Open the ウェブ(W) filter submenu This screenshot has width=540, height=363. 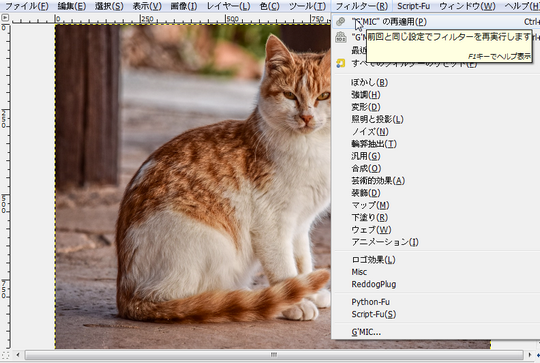pos(436,230)
